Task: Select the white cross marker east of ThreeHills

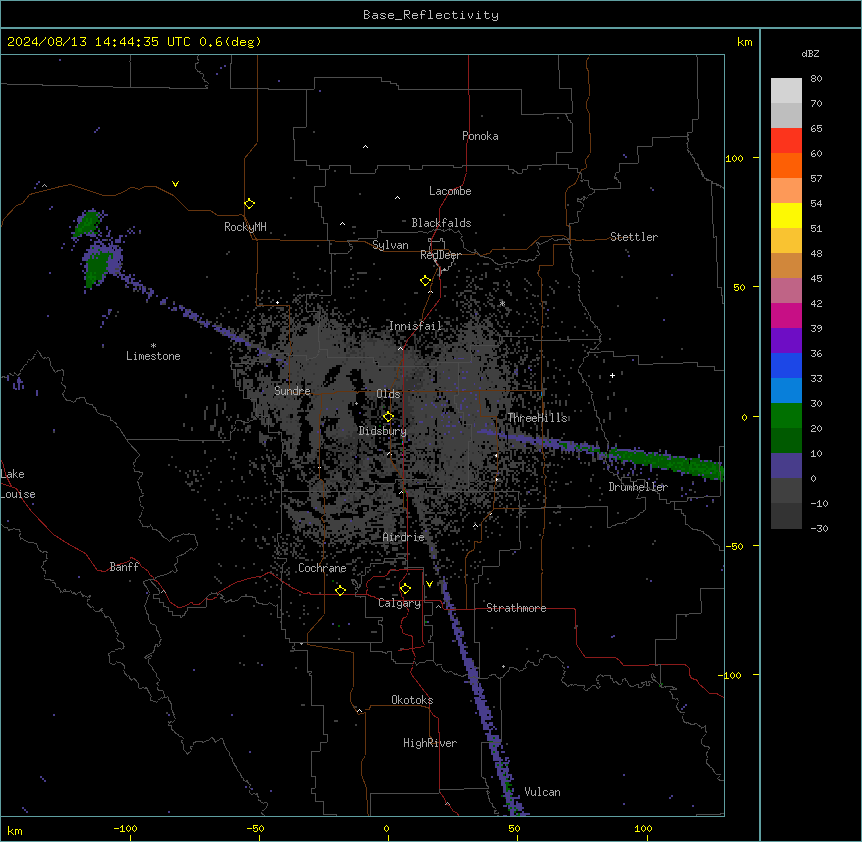Action: coord(612,375)
